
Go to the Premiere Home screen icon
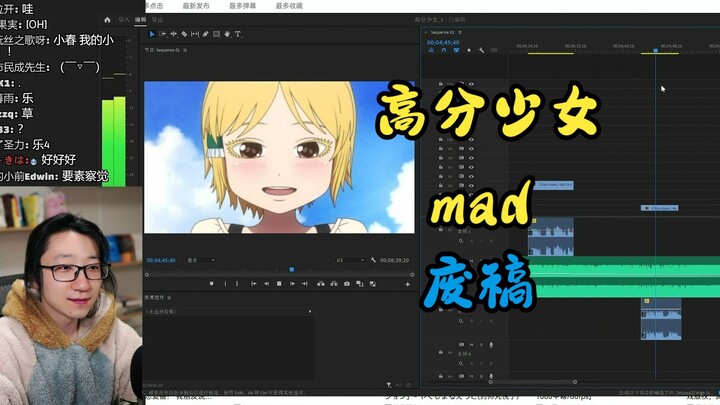pyautogui.click(x=107, y=20)
